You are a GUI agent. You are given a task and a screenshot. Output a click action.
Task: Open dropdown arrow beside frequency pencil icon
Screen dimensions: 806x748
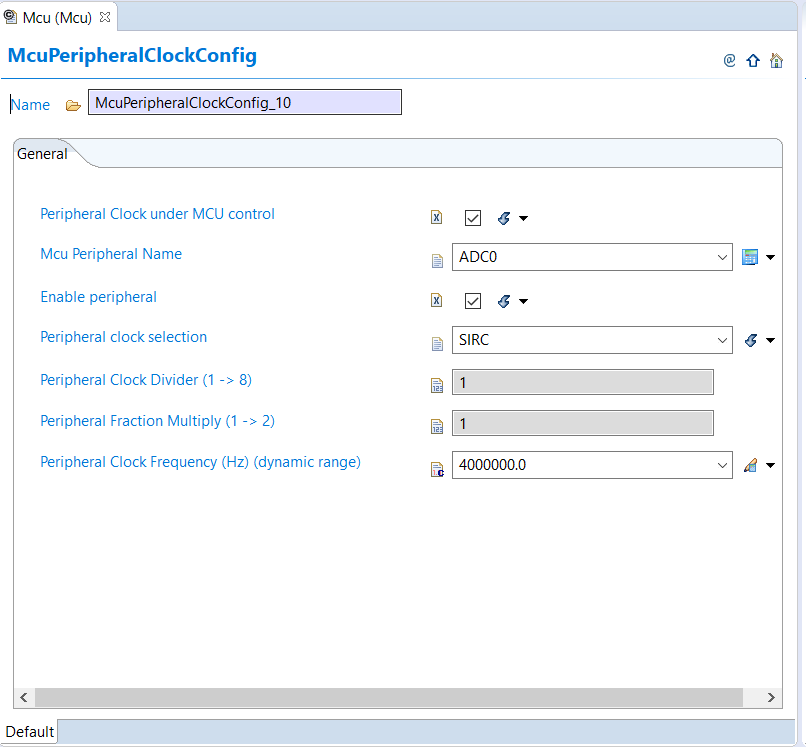[771, 466]
